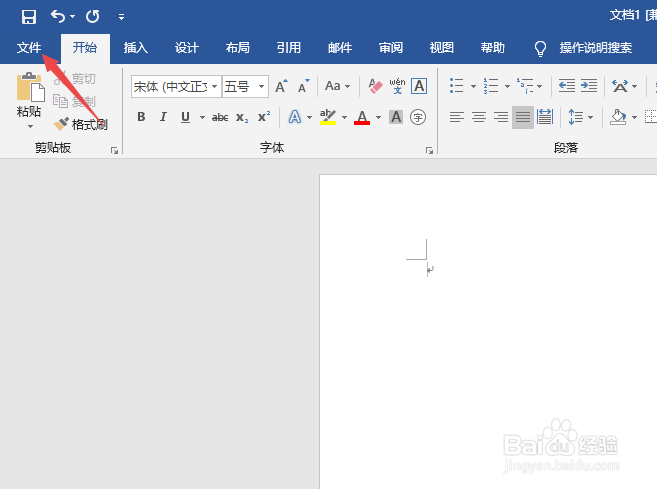
Task: Click the Numbering list icon
Action: click(491, 86)
